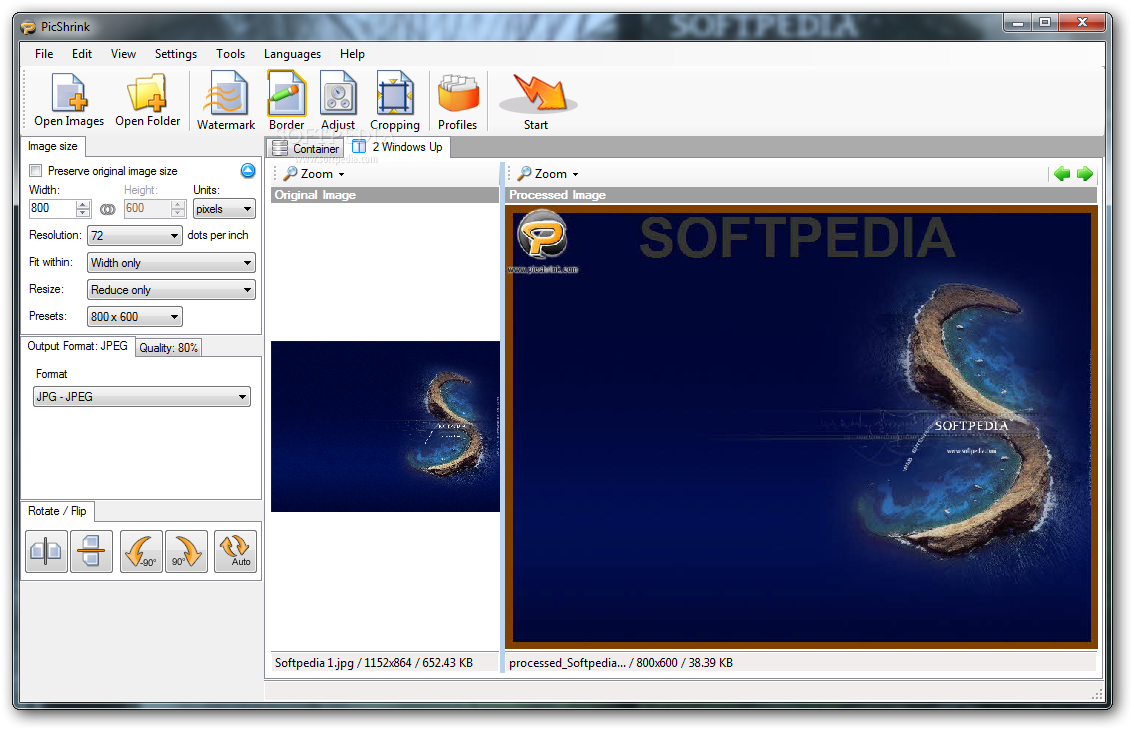Select the Image size tab
This screenshot has width=1133, height=730.
(x=53, y=146)
